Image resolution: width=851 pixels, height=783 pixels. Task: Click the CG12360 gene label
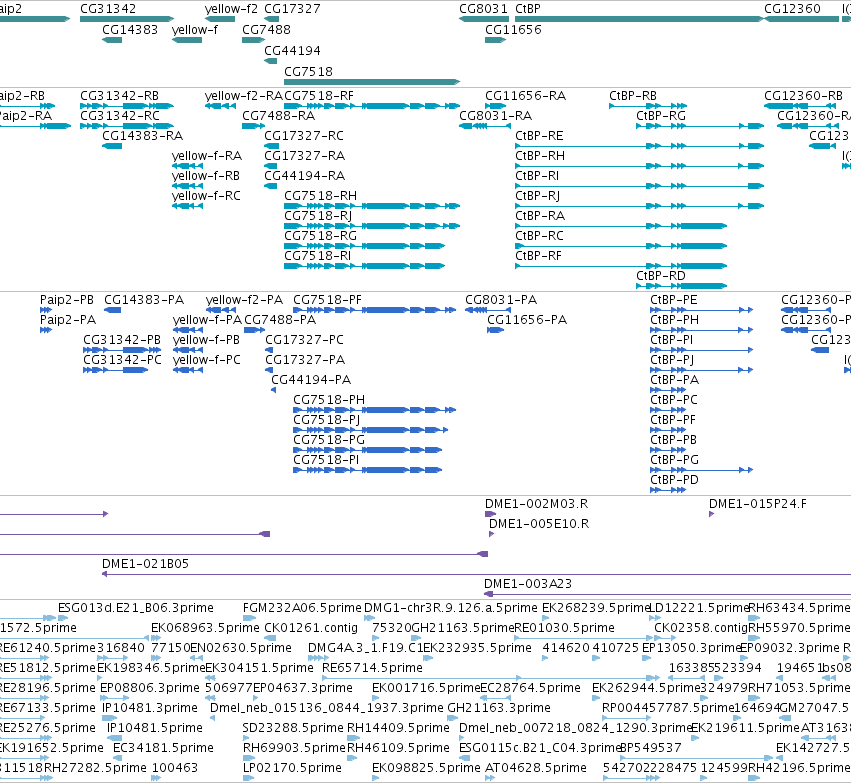click(792, 9)
